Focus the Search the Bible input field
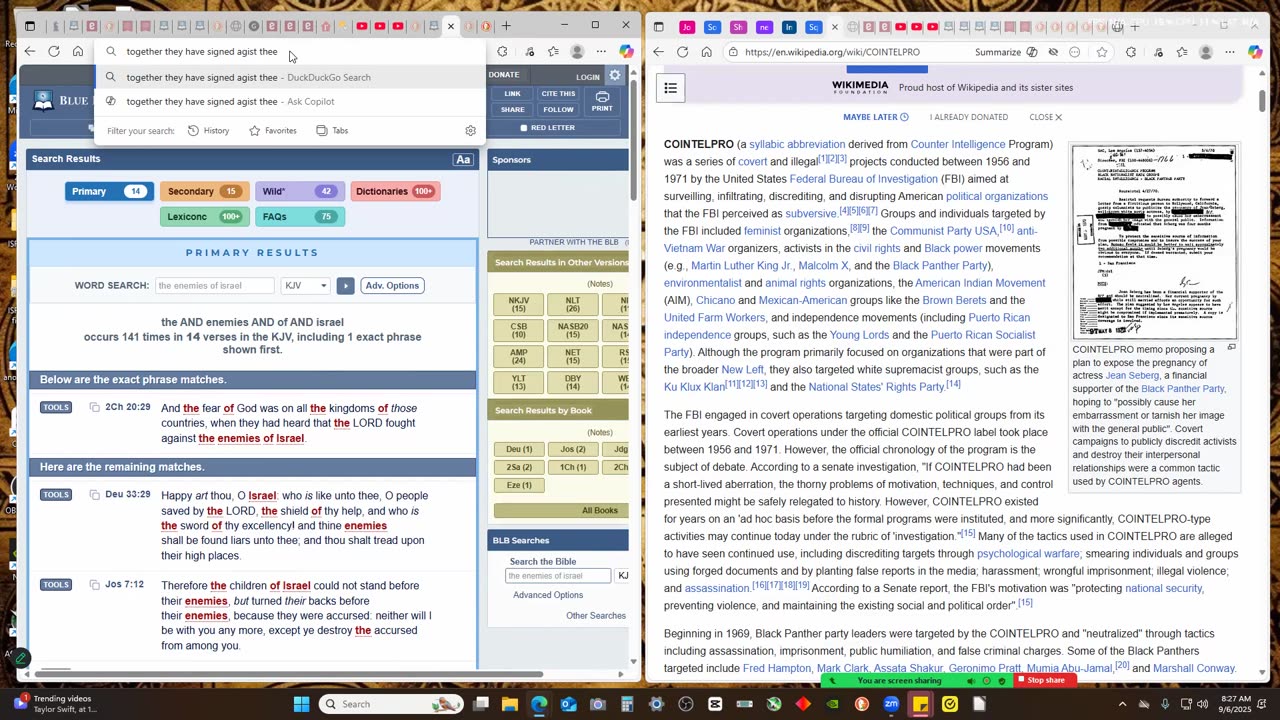 557,576
